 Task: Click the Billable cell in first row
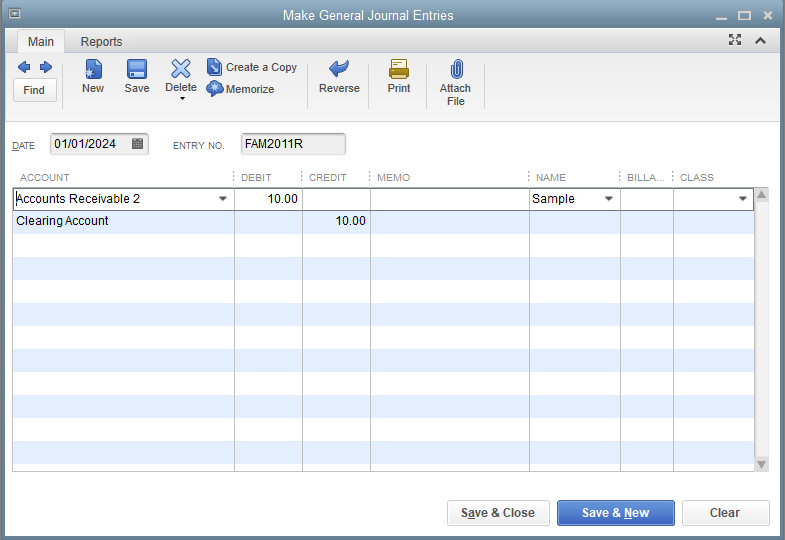pos(647,199)
